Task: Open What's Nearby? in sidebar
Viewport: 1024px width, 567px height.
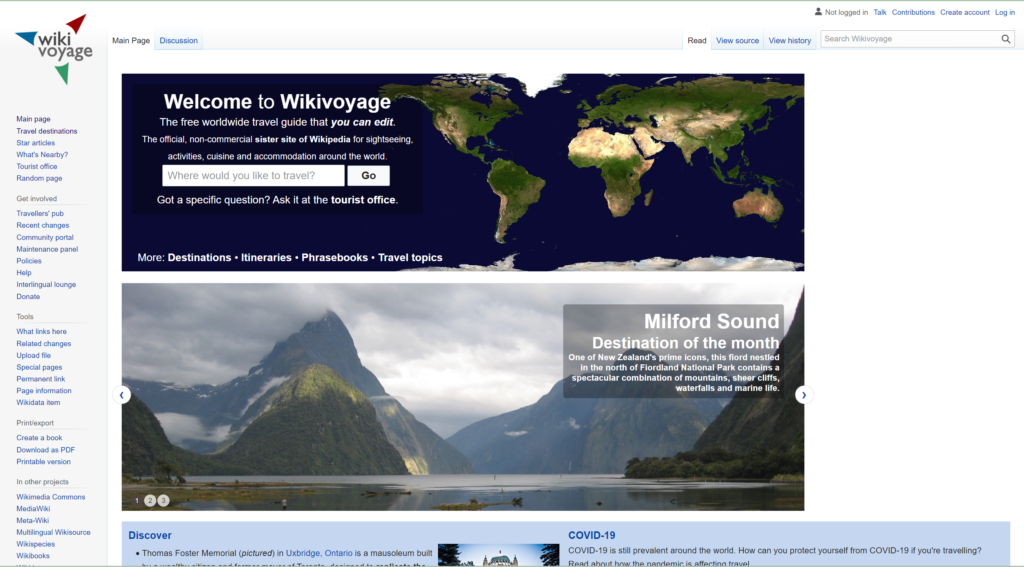Action: pos(42,154)
